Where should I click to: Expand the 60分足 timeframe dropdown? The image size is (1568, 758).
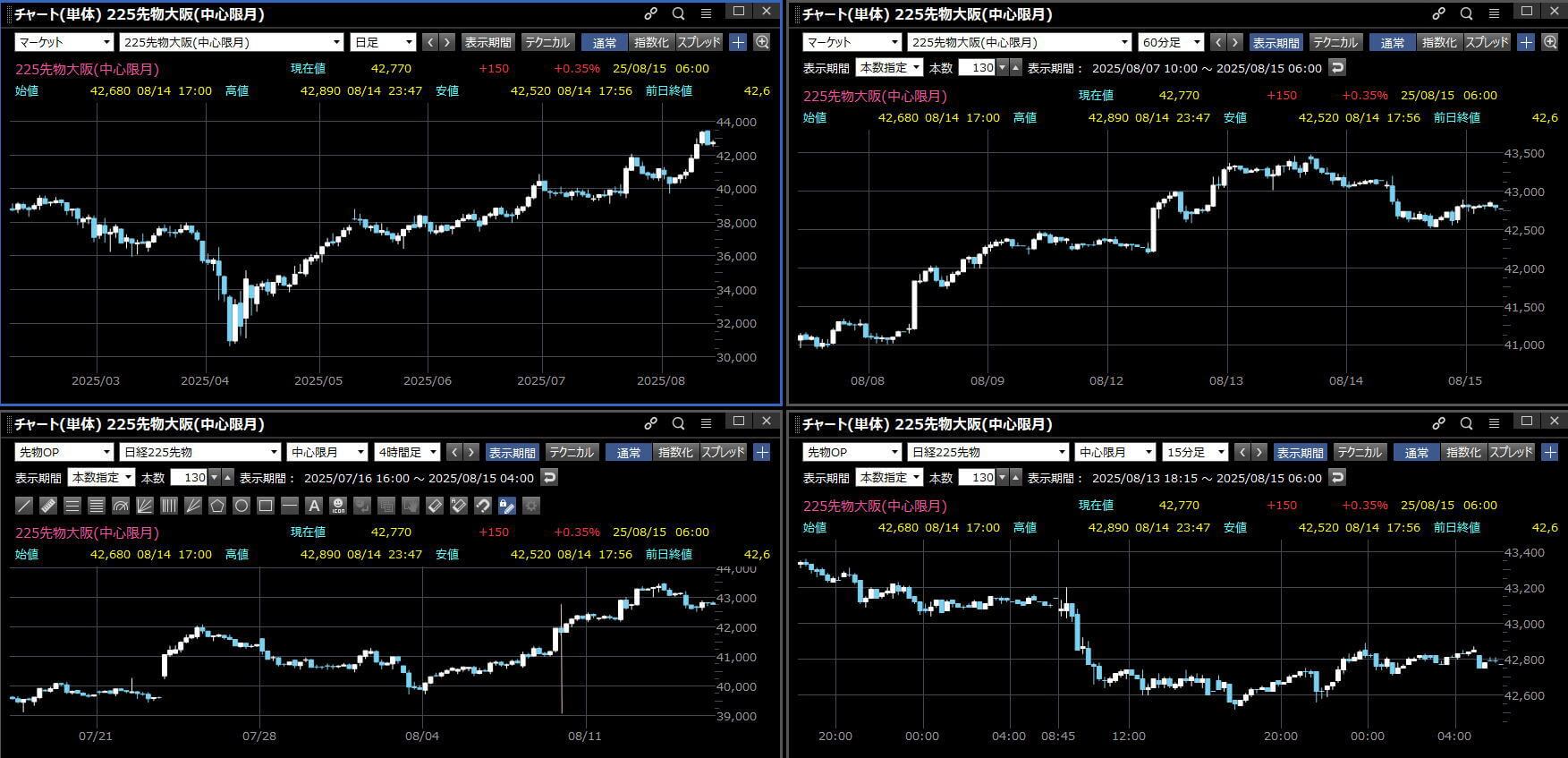[x=1171, y=42]
